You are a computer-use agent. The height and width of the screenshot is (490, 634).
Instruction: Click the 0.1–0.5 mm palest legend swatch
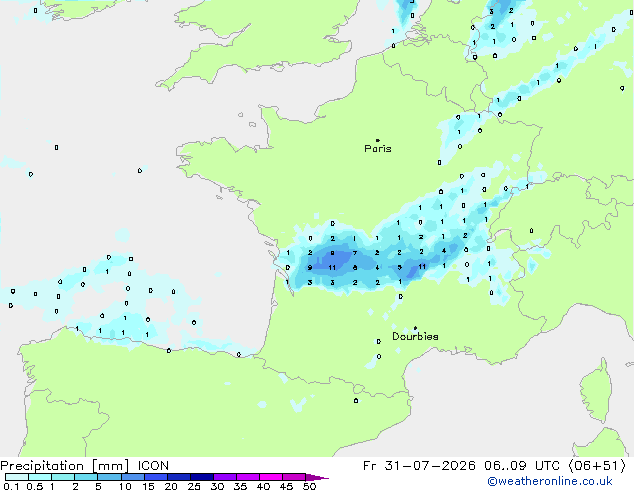17,477
